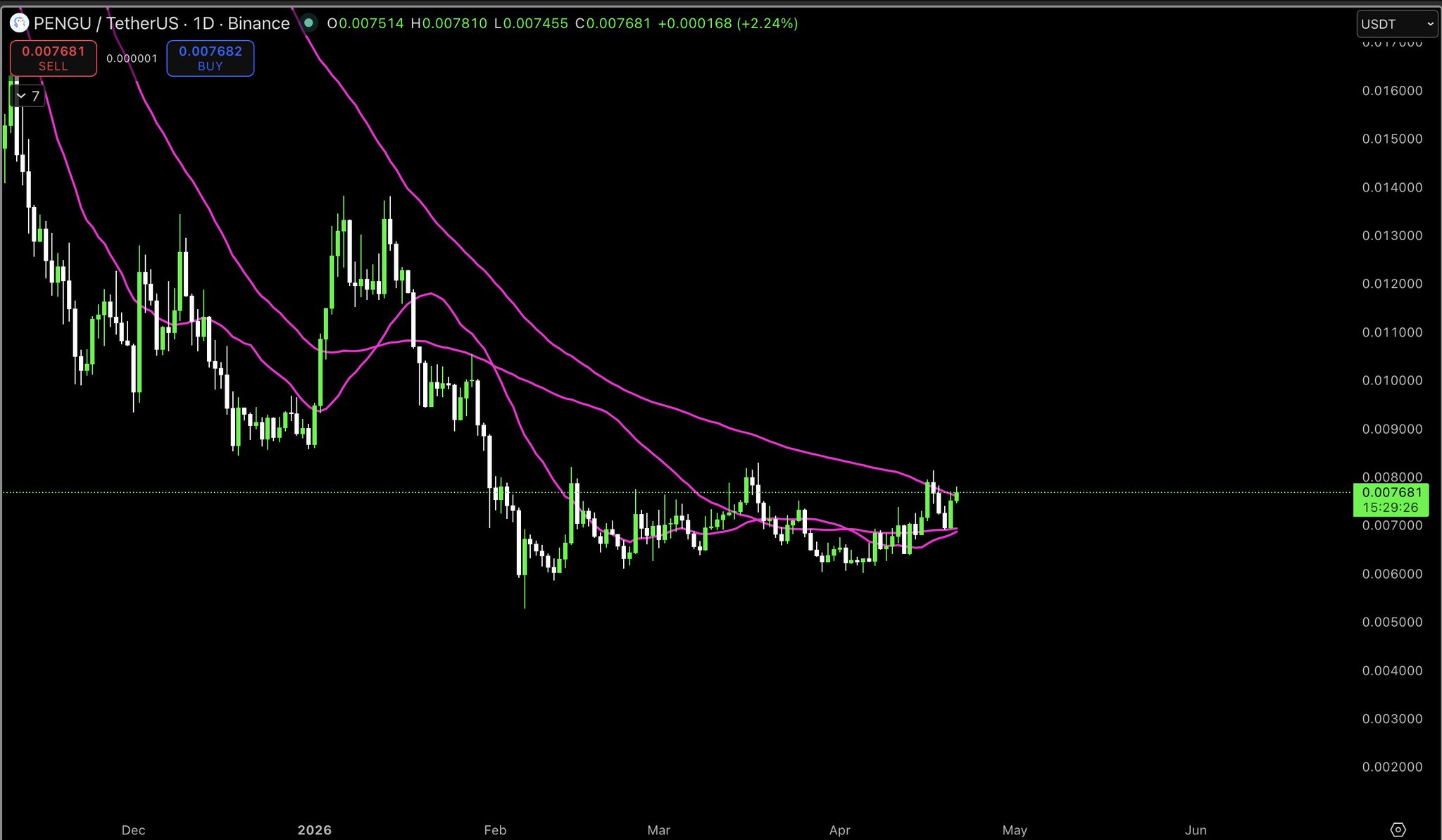Click the +2.24% change value in header
The width and height of the screenshot is (1442, 840).
(x=767, y=23)
